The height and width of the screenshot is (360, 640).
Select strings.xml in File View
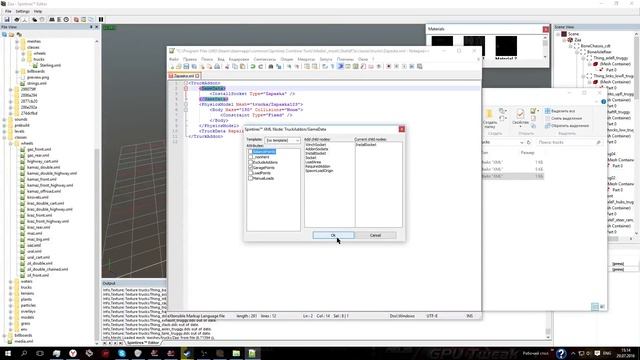37,83
